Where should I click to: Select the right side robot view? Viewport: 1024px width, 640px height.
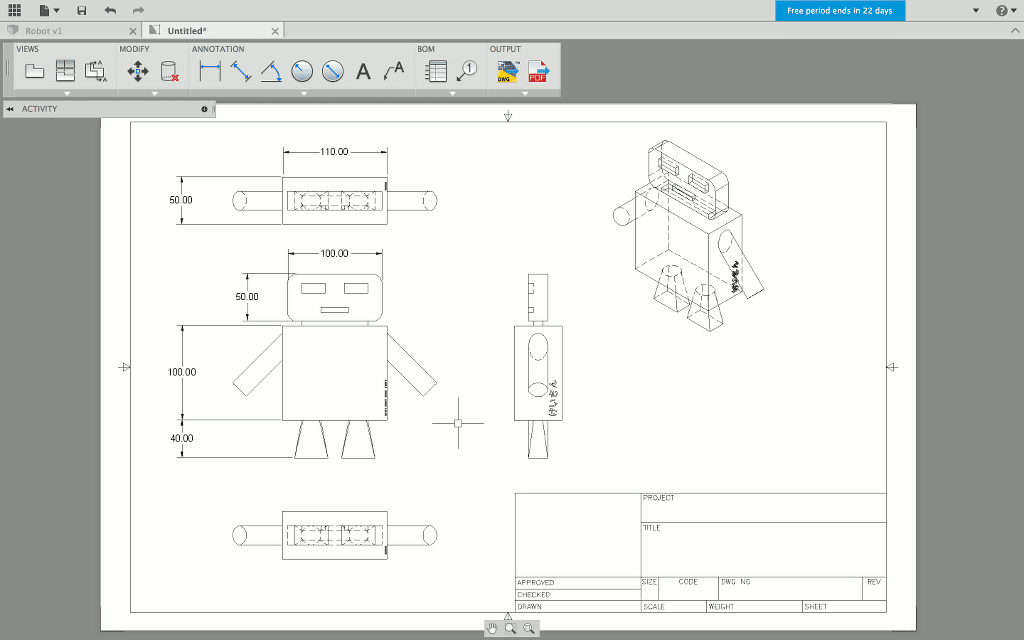click(x=538, y=366)
